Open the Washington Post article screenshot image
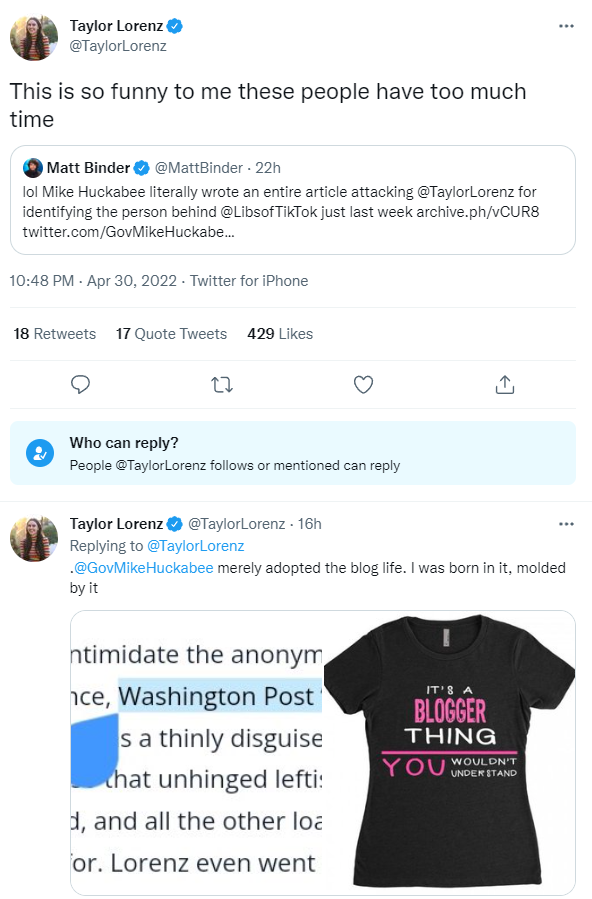592x899 pixels. point(196,752)
